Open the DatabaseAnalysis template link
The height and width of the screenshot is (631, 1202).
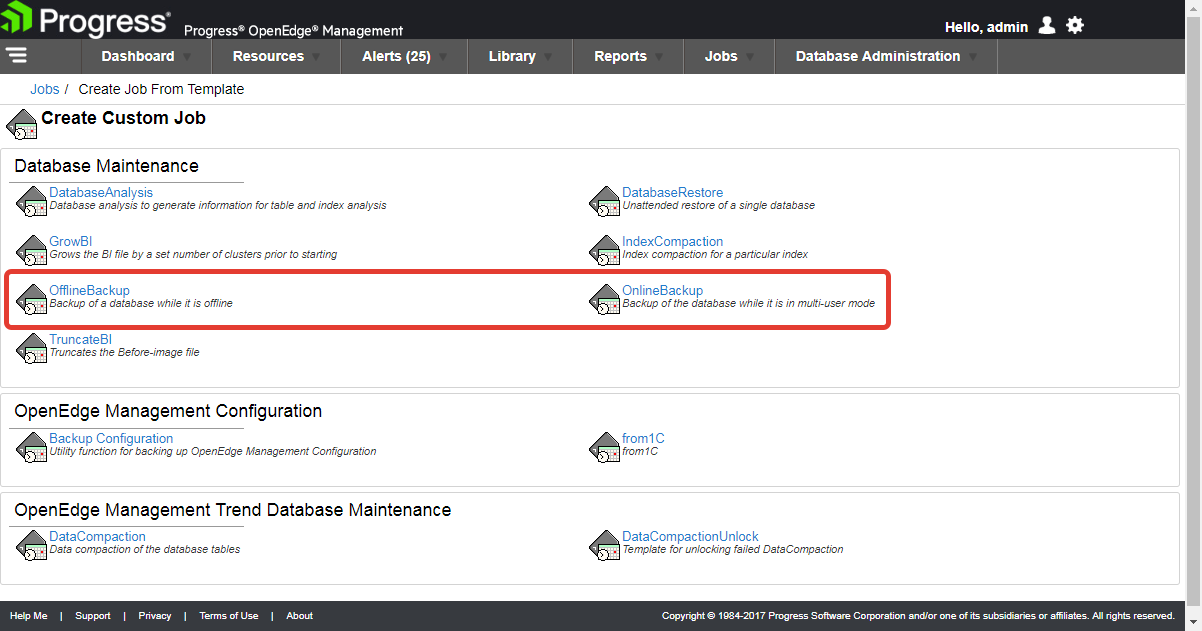coord(101,192)
